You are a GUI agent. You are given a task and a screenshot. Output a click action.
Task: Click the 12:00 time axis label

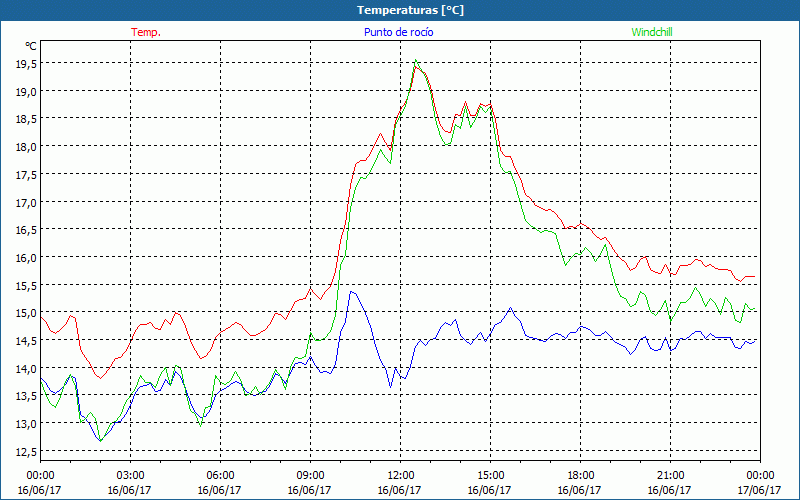[401, 475]
